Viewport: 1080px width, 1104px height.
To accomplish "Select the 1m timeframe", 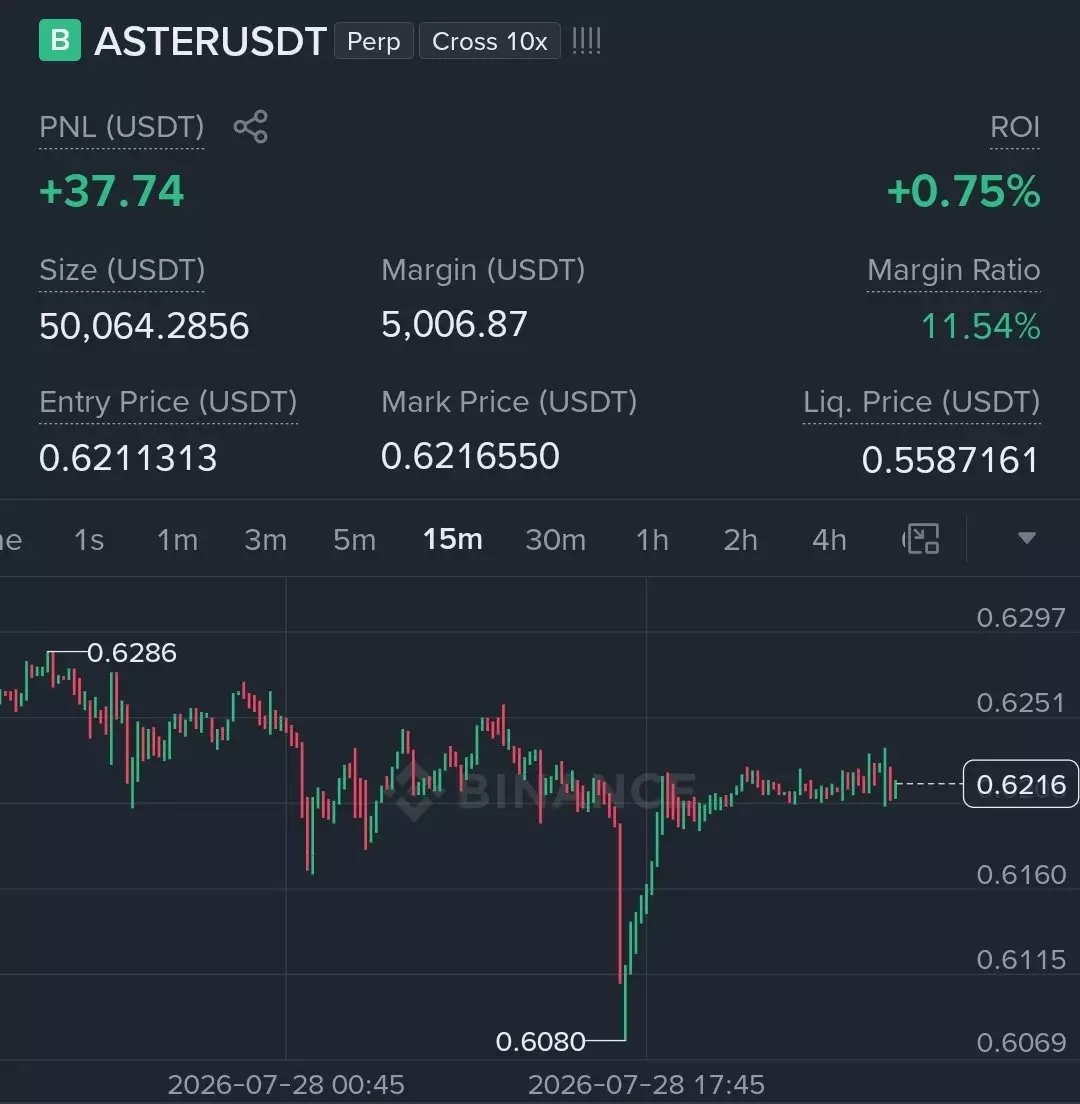I will point(177,540).
